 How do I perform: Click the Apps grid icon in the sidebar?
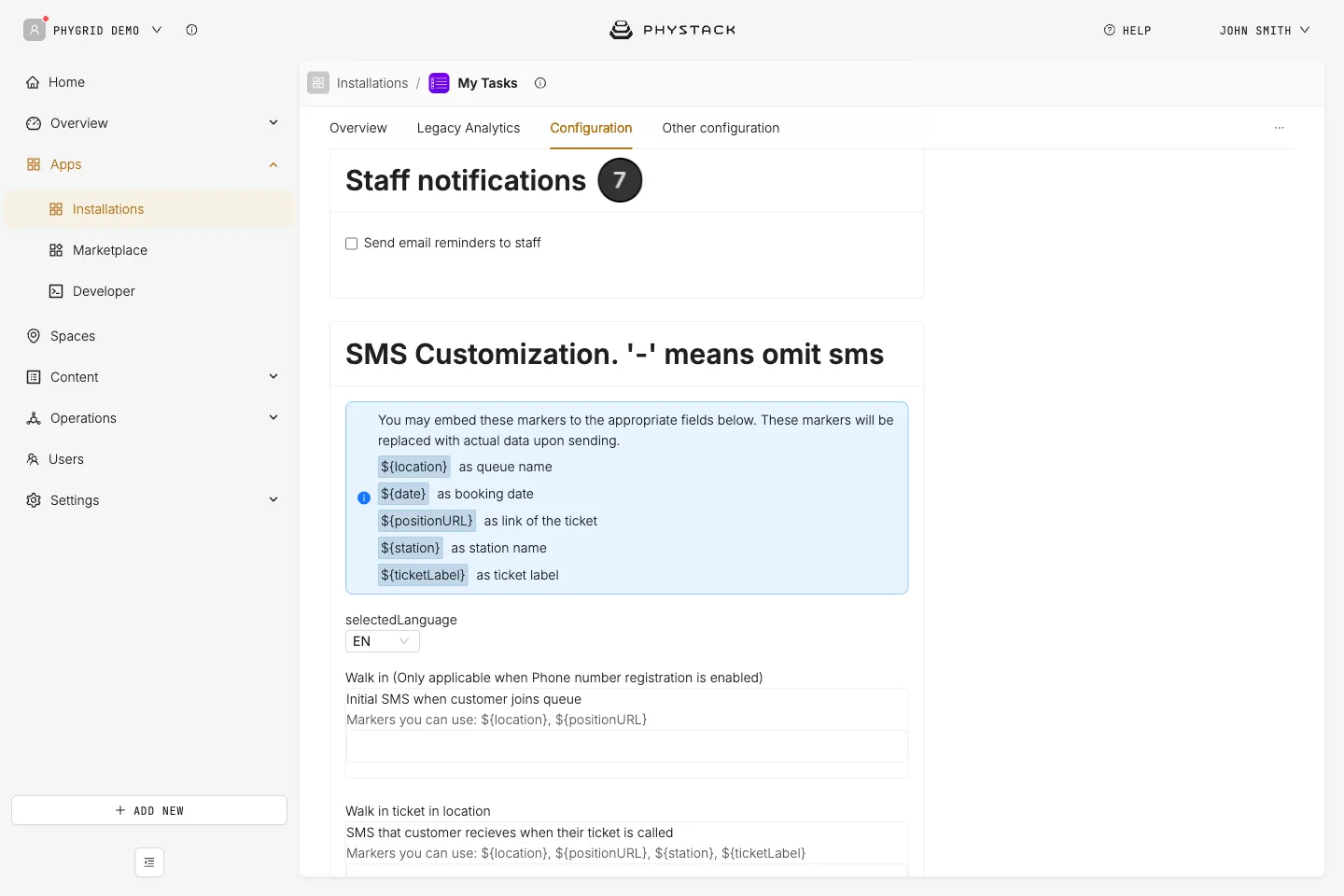(34, 164)
